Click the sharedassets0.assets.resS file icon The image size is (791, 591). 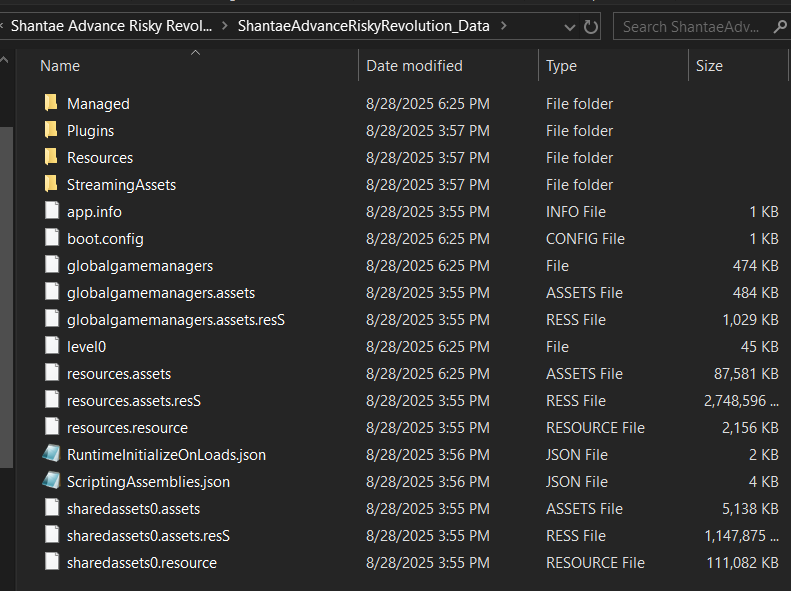click(x=52, y=535)
